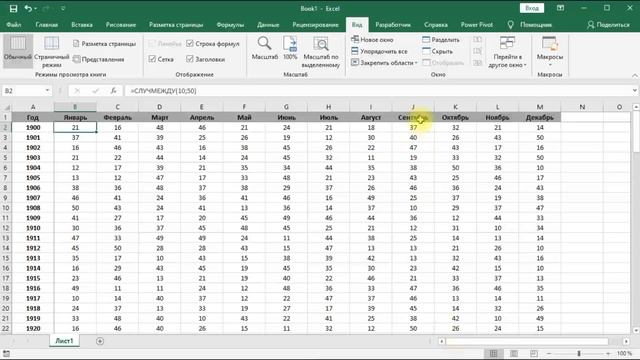Click the cell for year 1900
Screen dimensions: 640x360
pyautogui.click(x=33, y=127)
